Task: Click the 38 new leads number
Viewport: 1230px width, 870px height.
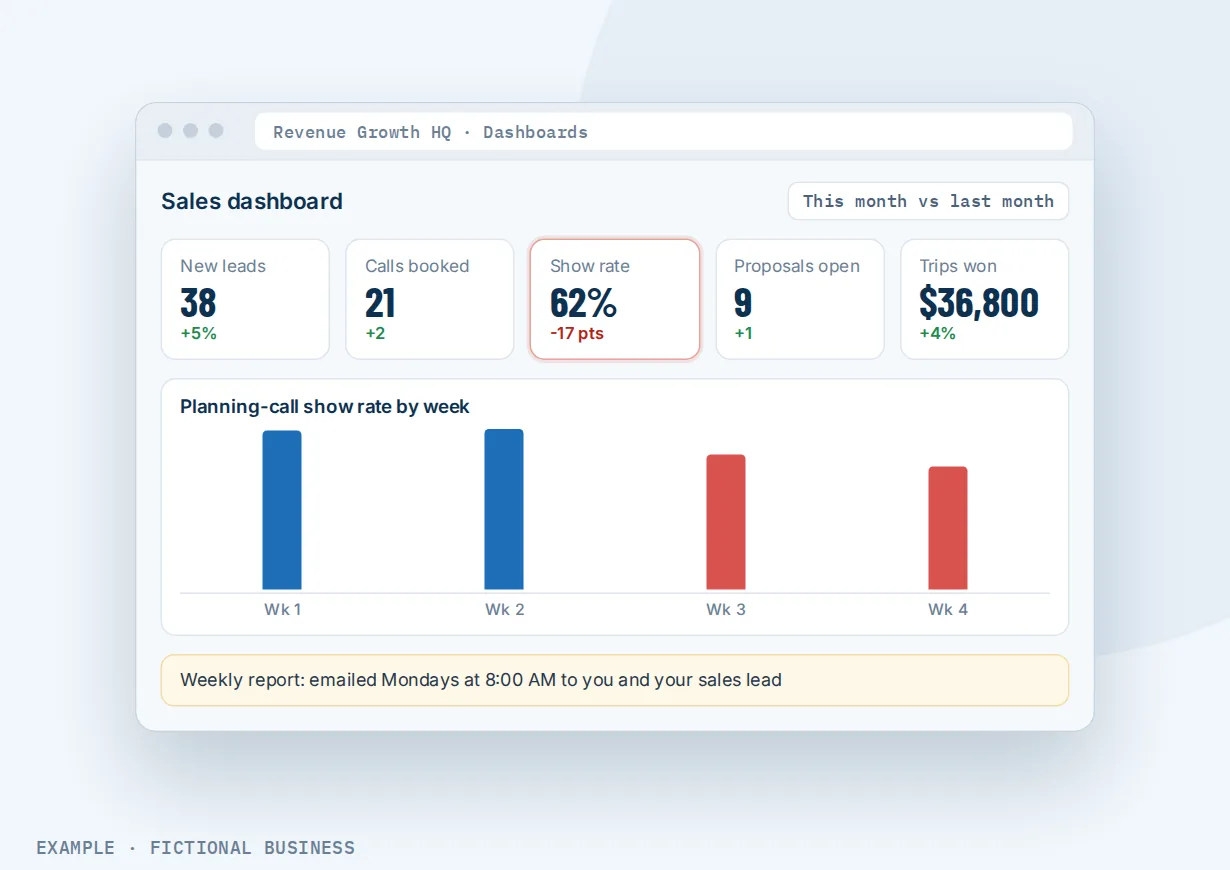Action: click(198, 302)
